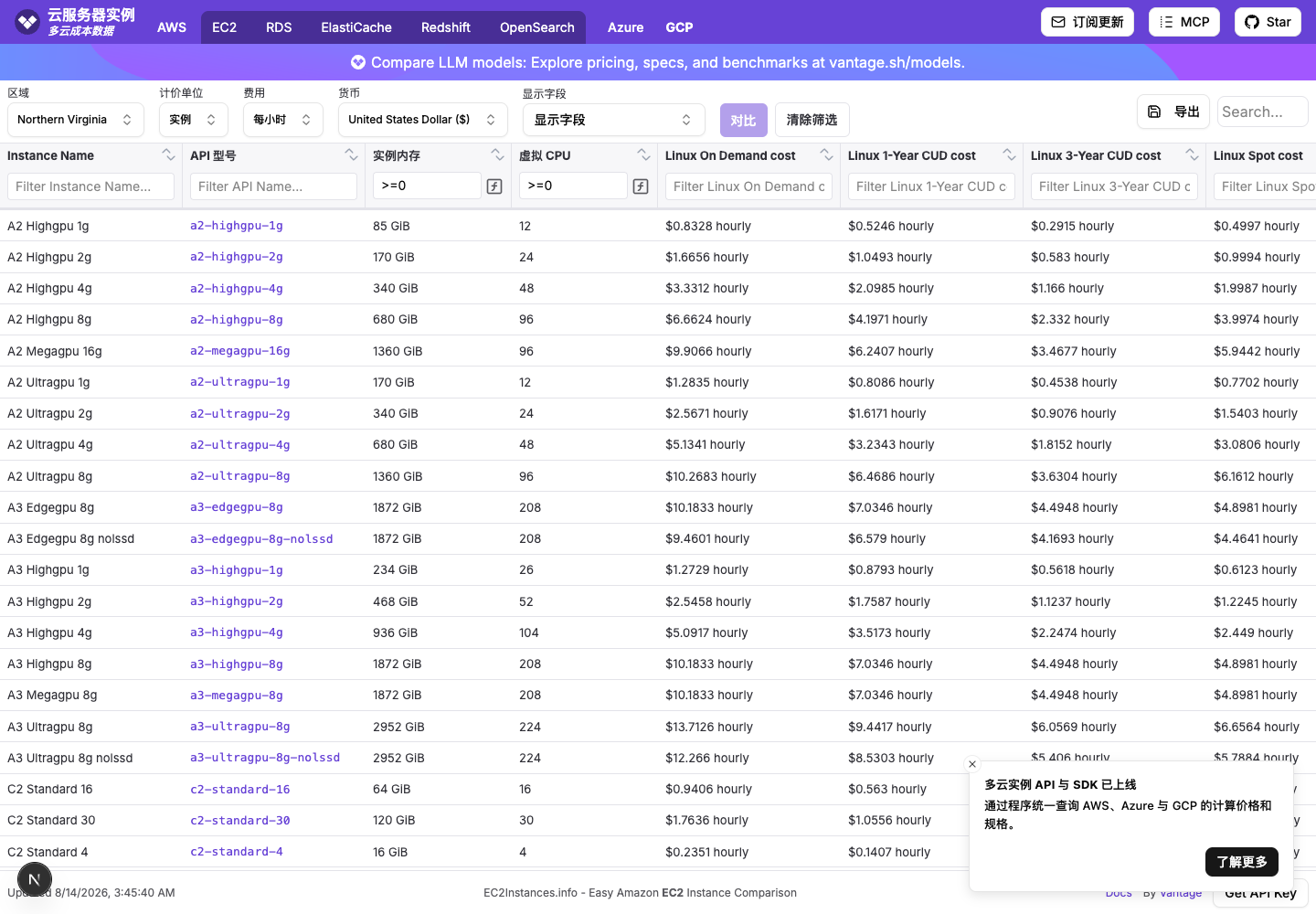Focus the Filter API Name input

pos(273,186)
